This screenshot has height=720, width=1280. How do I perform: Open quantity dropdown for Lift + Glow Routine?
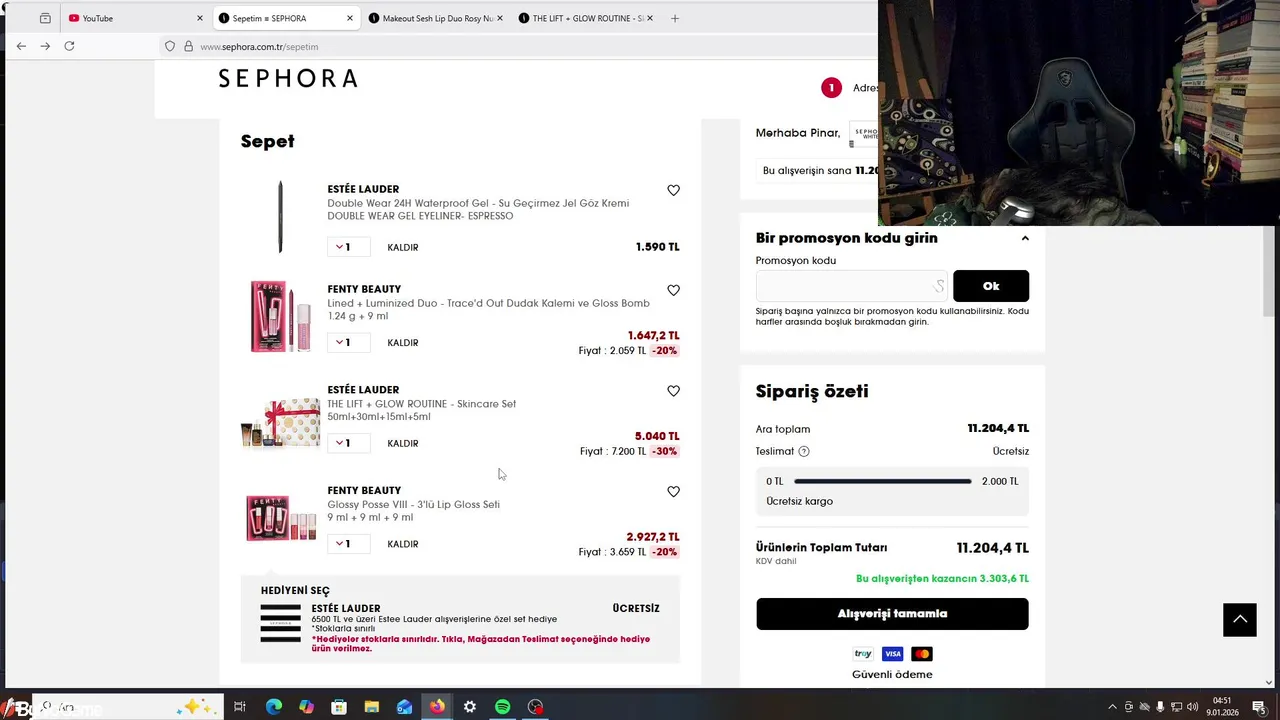click(x=349, y=443)
